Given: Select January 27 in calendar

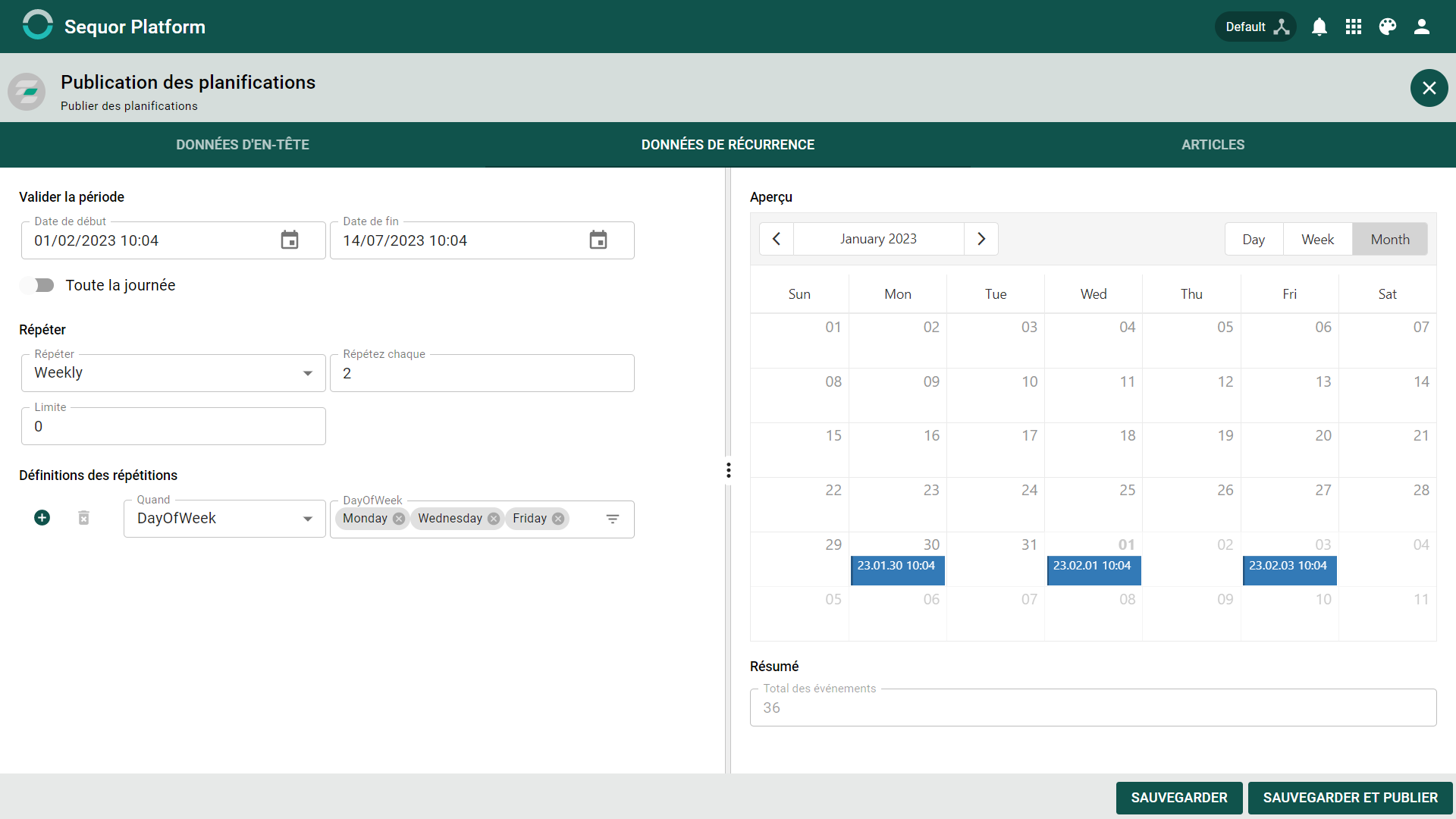Looking at the screenshot, I should 1290,504.
